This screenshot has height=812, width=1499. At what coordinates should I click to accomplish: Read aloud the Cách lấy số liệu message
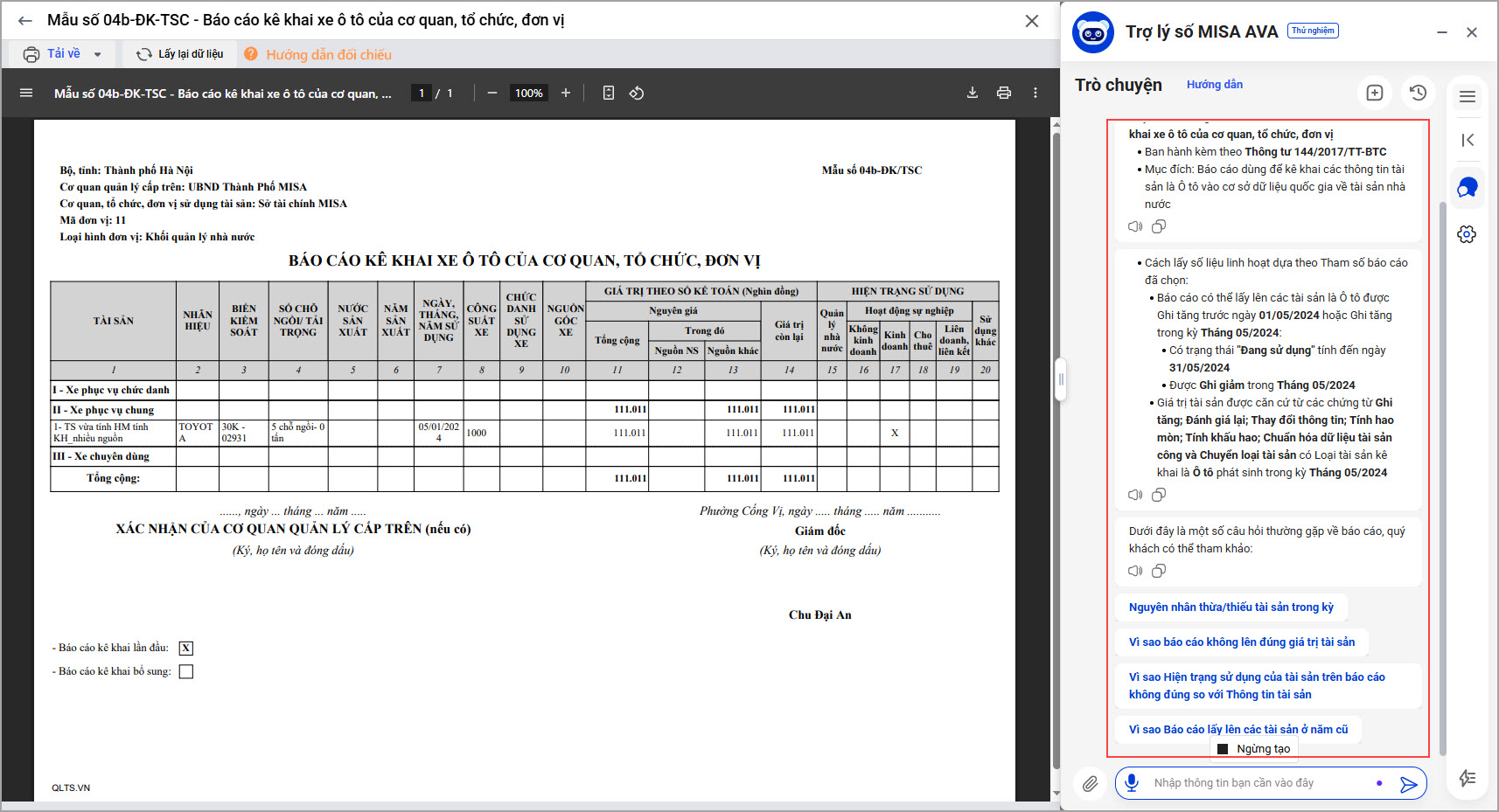click(1135, 495)
